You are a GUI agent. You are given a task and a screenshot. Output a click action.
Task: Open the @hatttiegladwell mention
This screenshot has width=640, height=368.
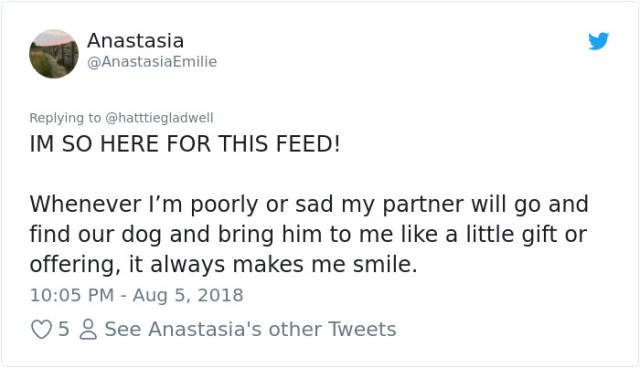[159, 117]
